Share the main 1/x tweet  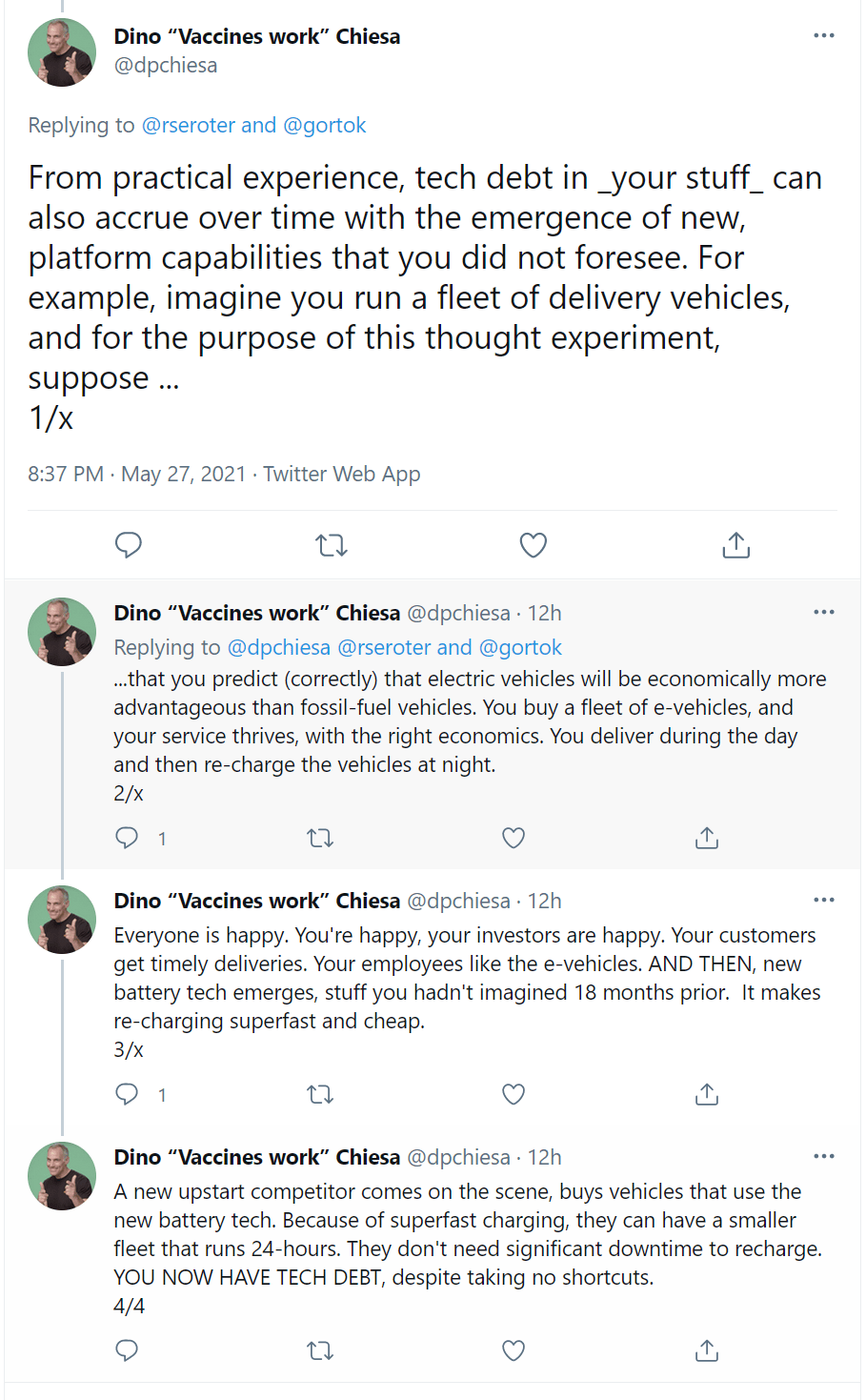point(735,545)
